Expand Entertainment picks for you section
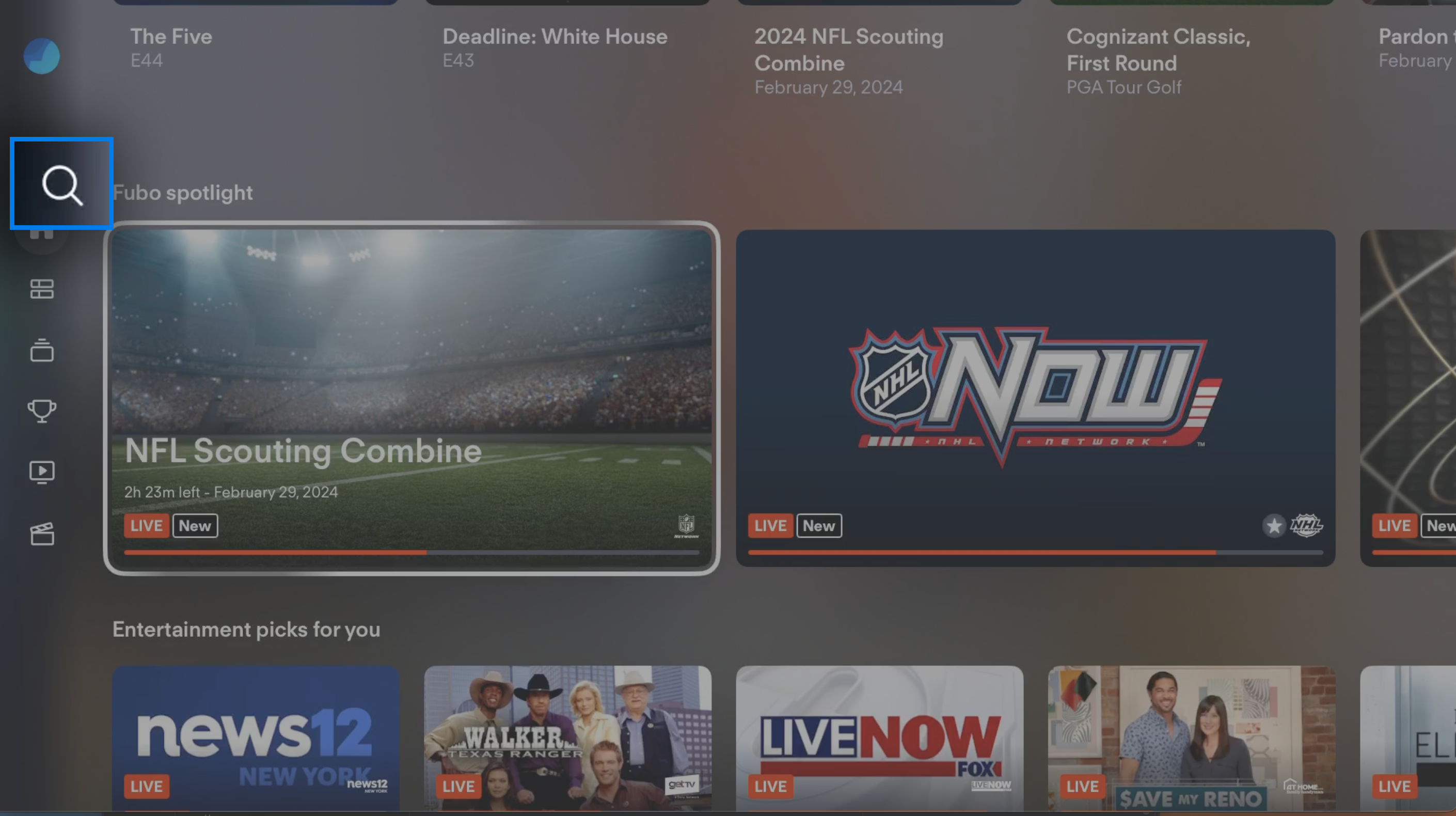Viewport: 1456px width, 816px height. (x=246, y=629)
